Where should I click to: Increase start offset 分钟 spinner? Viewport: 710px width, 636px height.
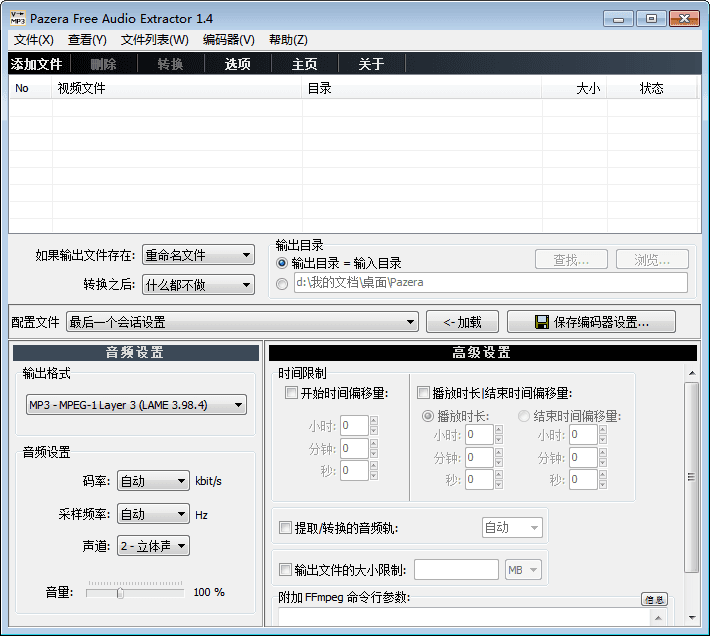374,443
